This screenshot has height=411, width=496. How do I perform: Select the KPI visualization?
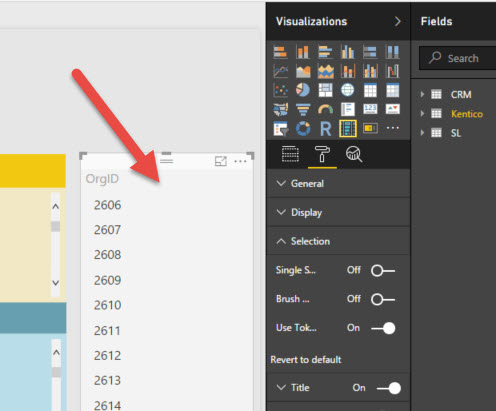point(392,109)
